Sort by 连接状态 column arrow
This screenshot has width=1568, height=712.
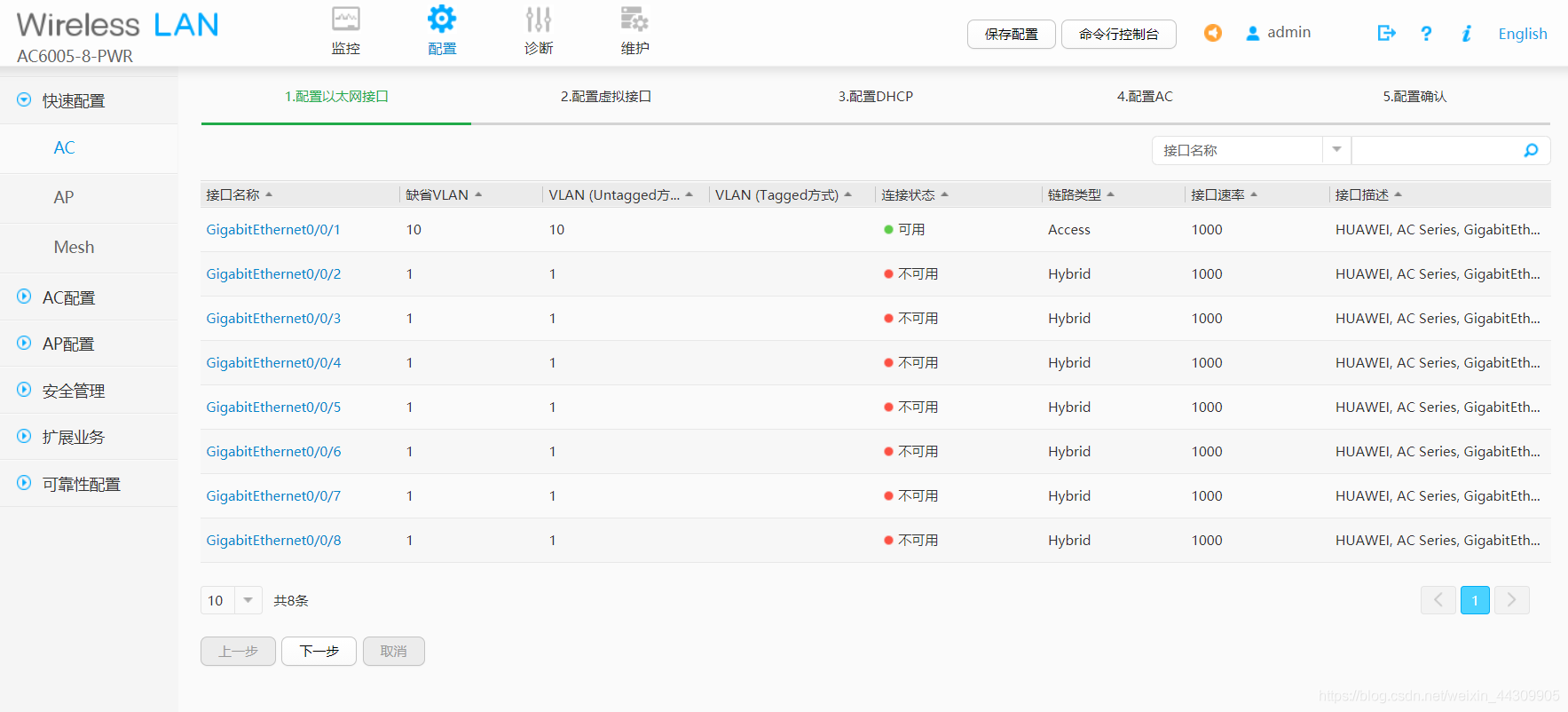944,194
